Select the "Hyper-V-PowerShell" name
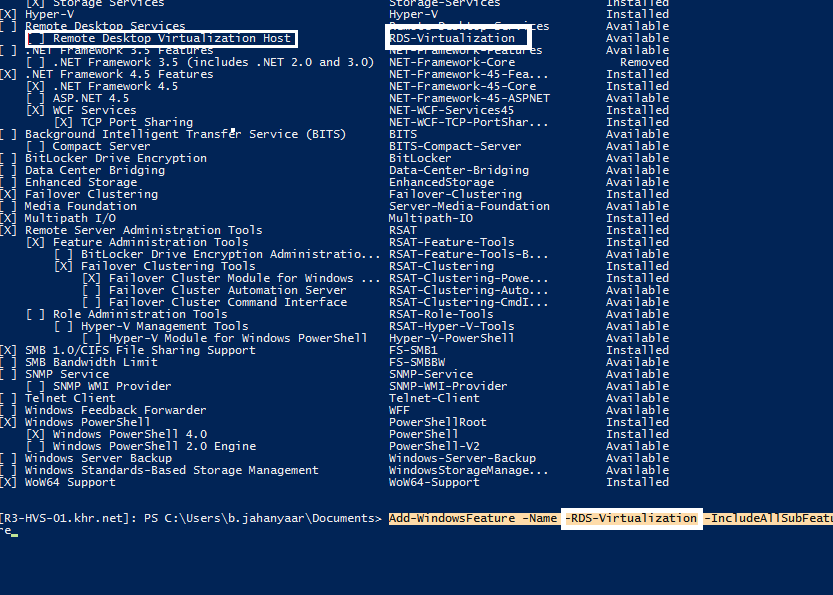Image resolution: width=833 pixels, height=595 pixels. tap(452, 338)
